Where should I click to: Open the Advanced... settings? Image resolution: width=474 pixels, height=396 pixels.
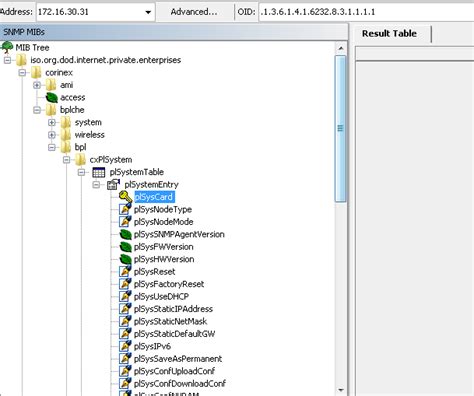coord(194,12)
